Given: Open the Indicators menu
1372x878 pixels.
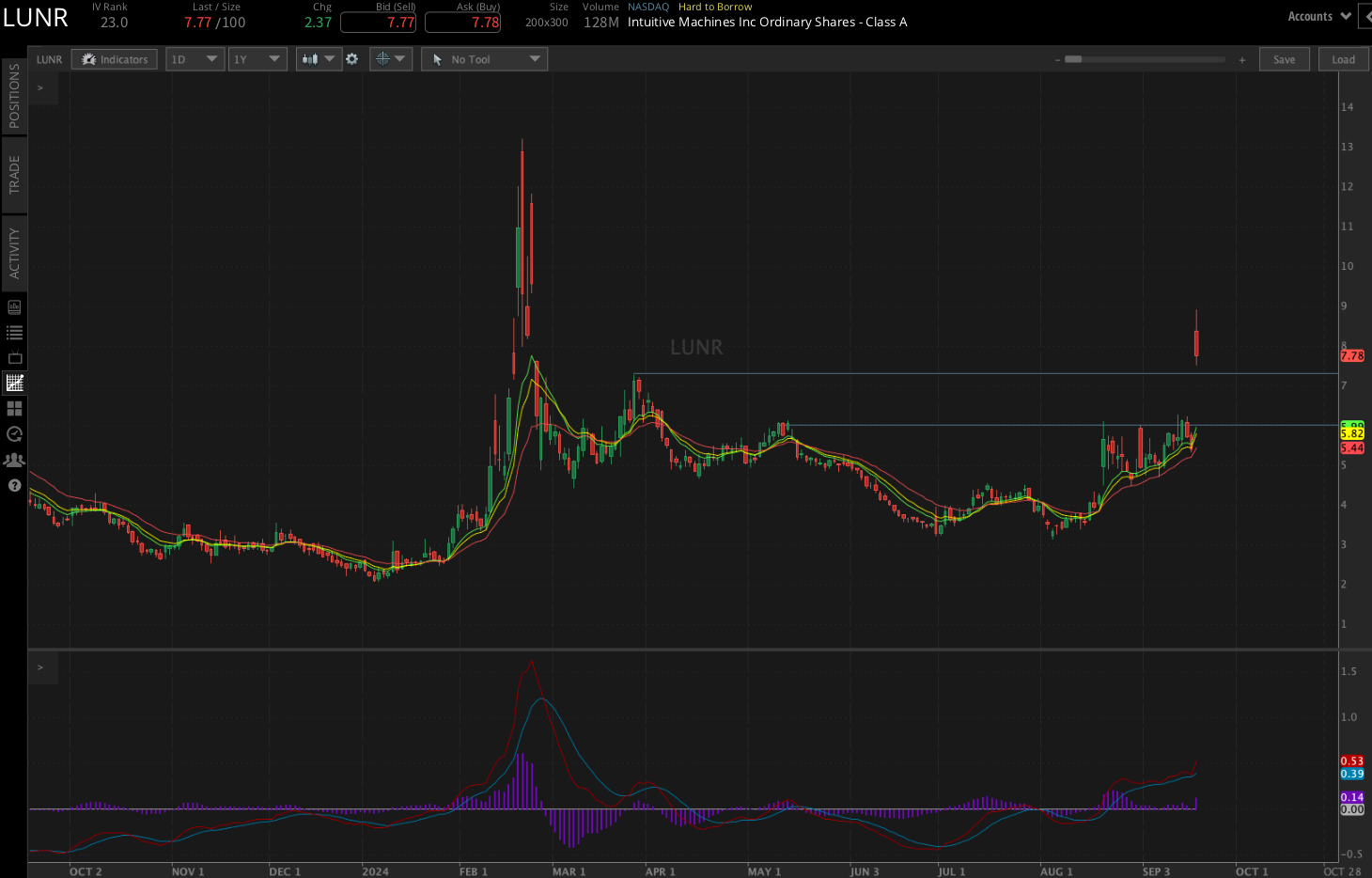Looking at the screenshot, I should pyautogui.click(x=115, y=59).
